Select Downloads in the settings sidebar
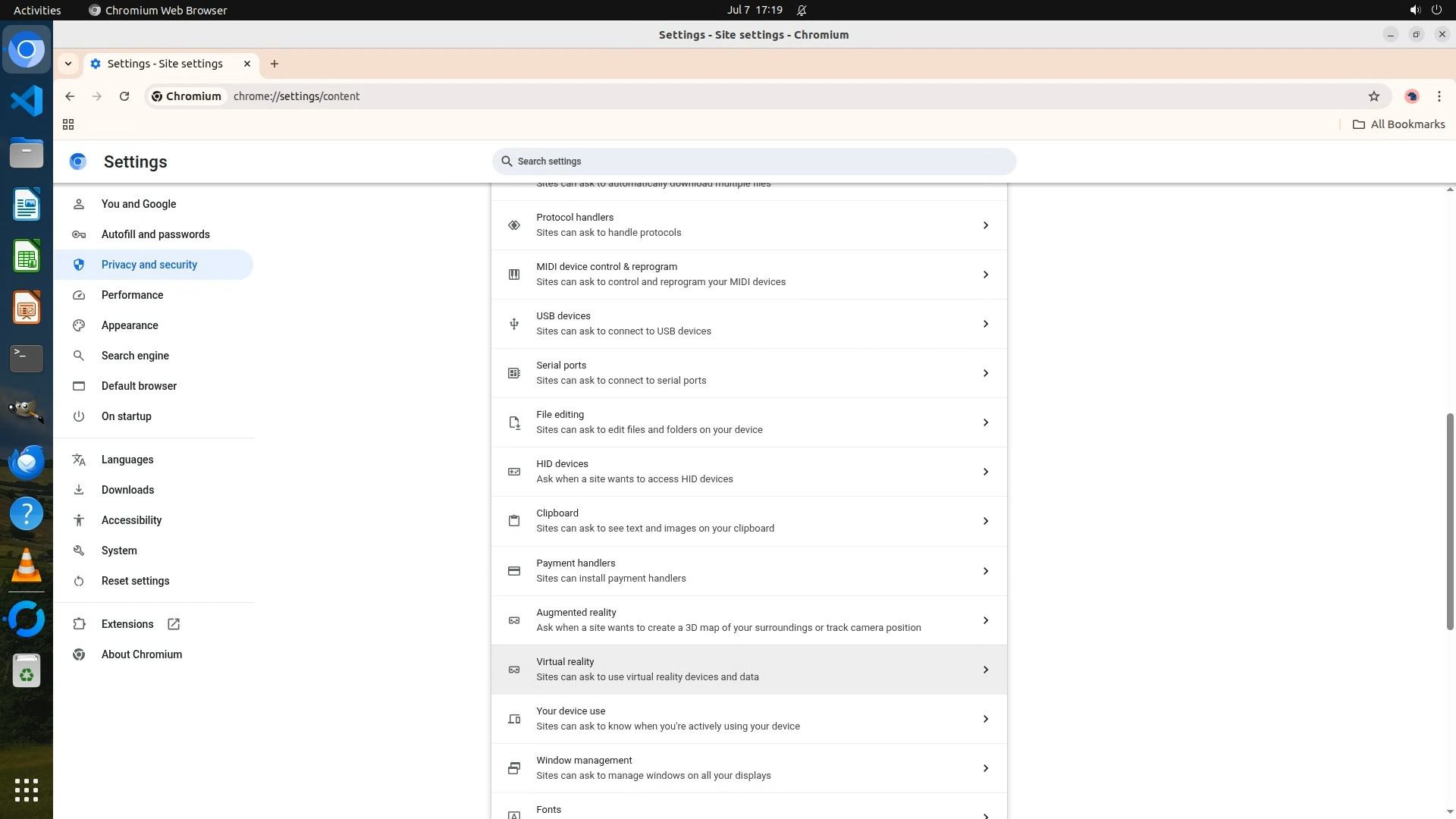This screenshot has width=1456, height=819. (127, 490)
